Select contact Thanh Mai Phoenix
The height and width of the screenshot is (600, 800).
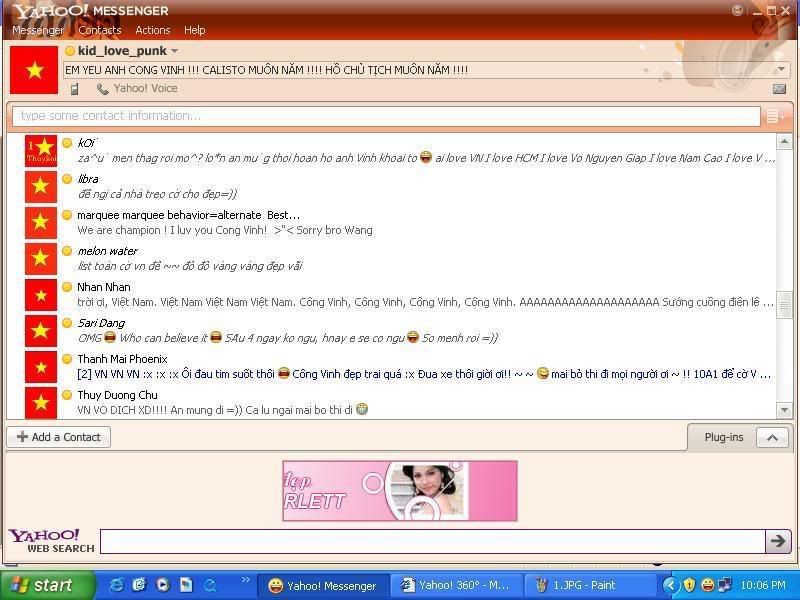[x=122, y=359]
